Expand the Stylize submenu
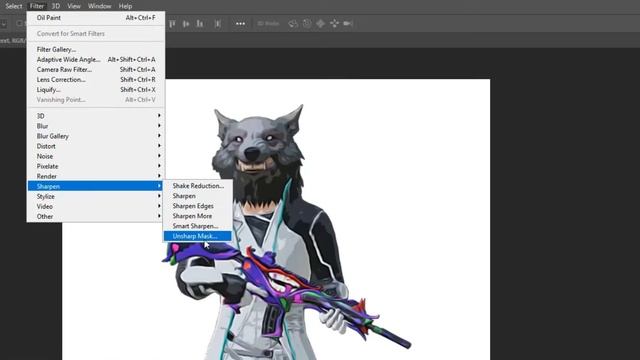Screen dimensions: 640x360 (x=96, y=196)
